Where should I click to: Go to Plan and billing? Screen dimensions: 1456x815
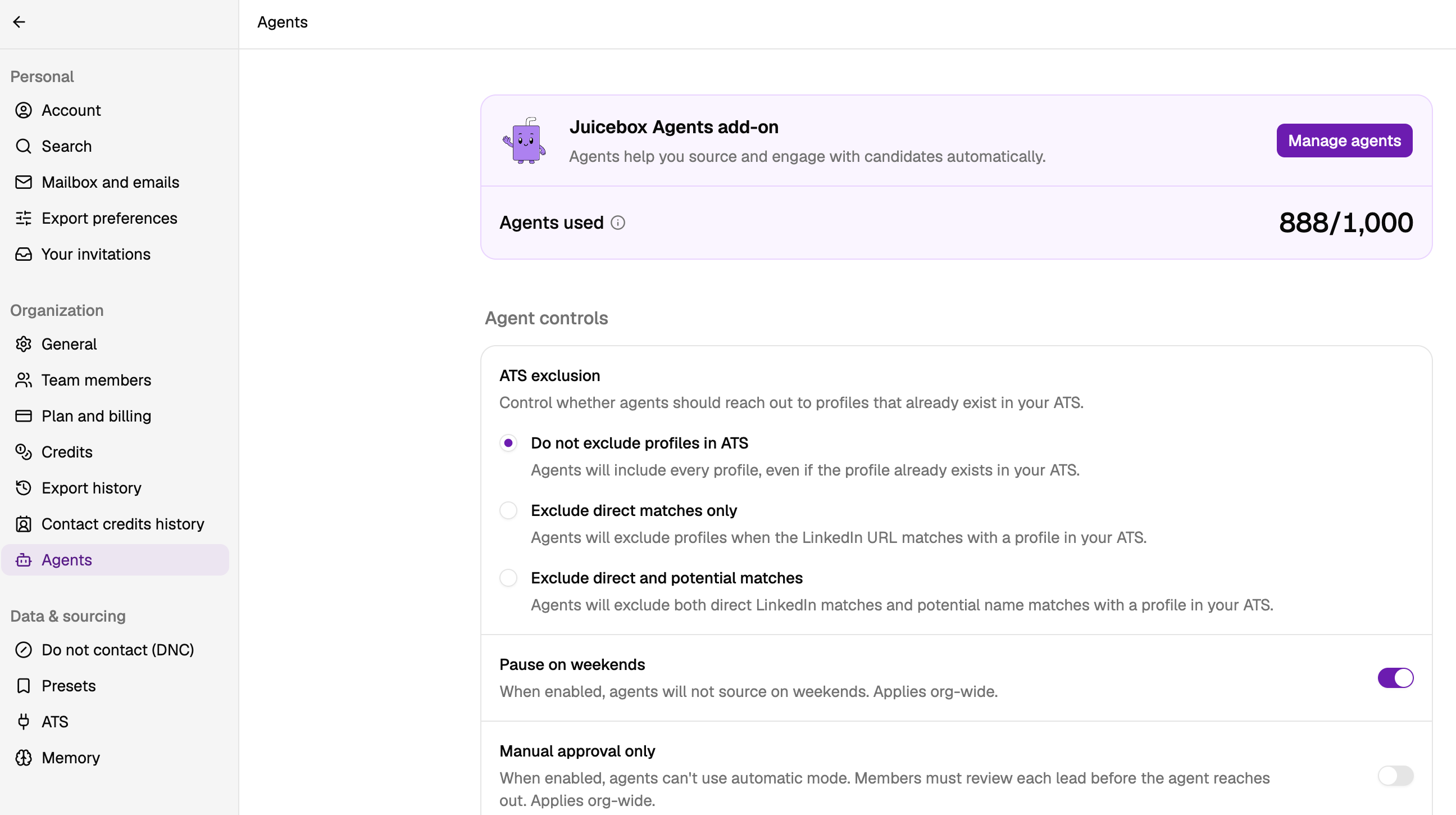point(115,416)
